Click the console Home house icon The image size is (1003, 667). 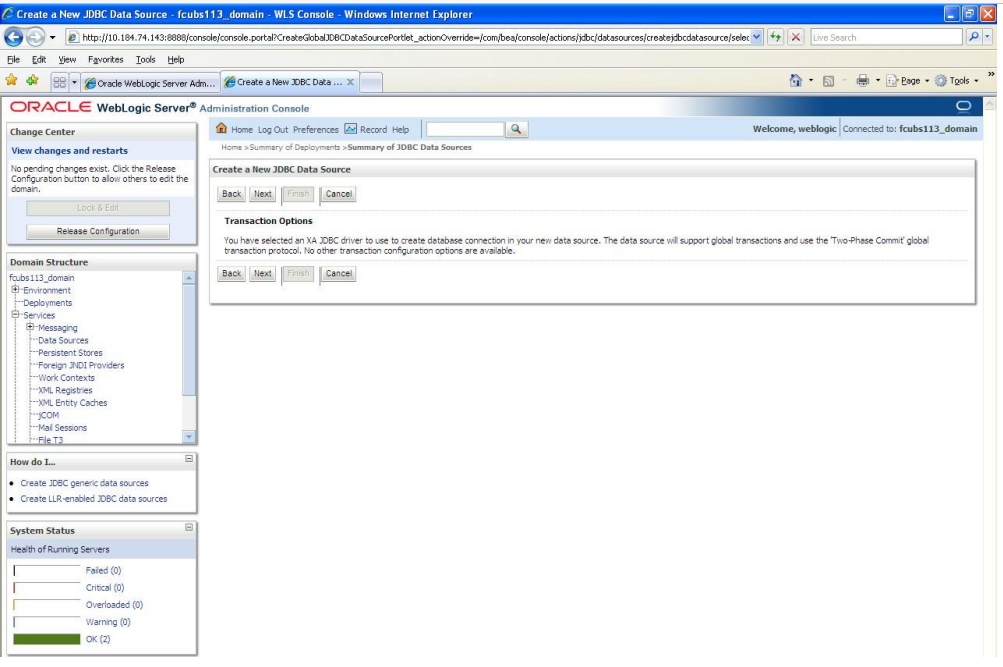[221, 128]
